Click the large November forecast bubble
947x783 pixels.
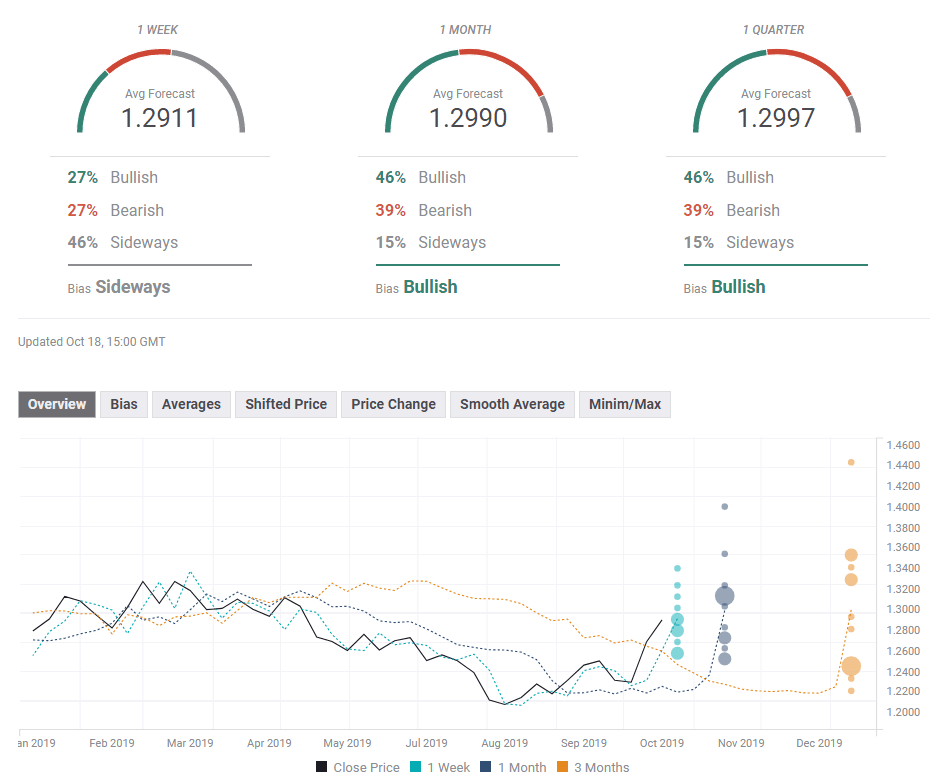pos(724,595)
